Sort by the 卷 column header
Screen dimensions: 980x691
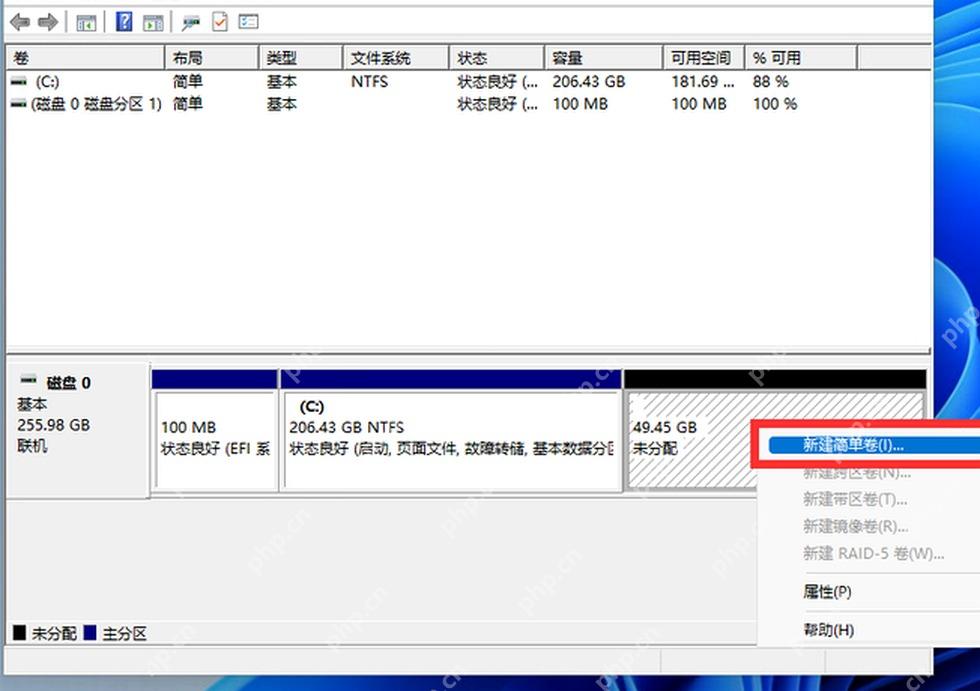[86, 58]
